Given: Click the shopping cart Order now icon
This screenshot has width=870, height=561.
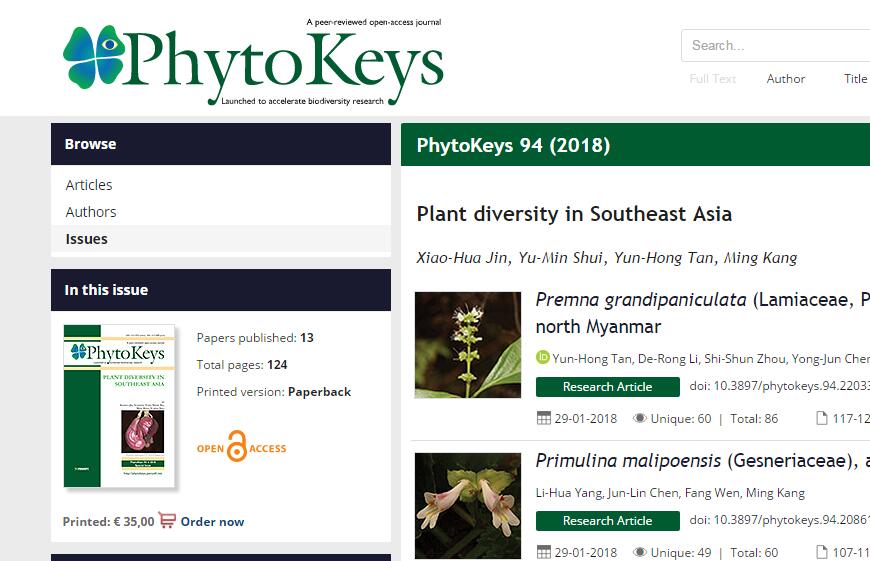Looking at the screenshot, I should (167, 520).
